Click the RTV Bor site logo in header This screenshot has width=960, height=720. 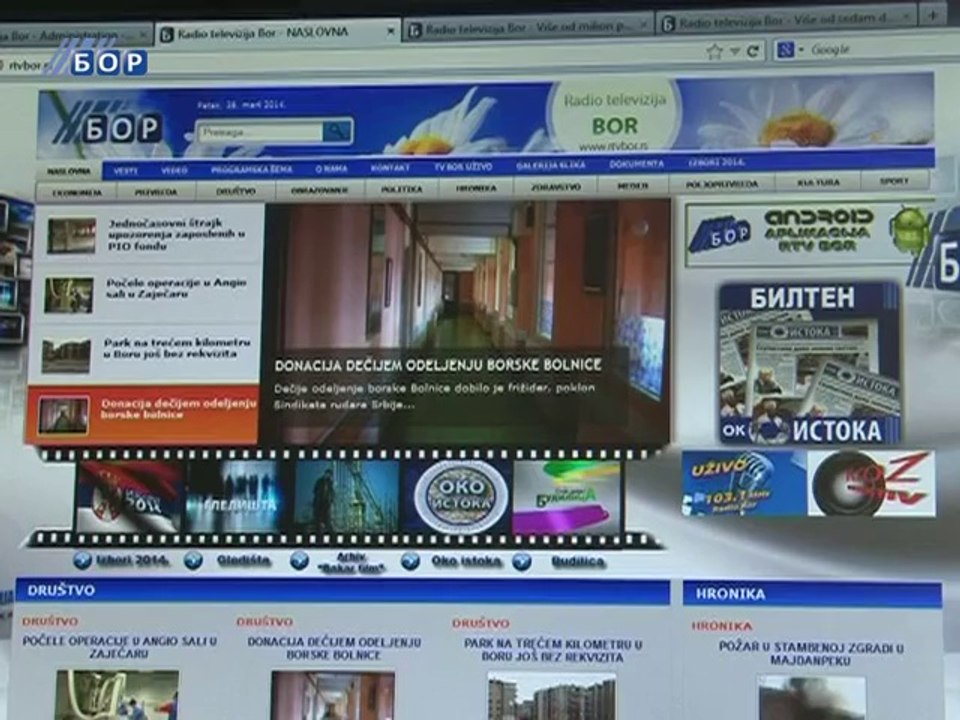(109, 127)
